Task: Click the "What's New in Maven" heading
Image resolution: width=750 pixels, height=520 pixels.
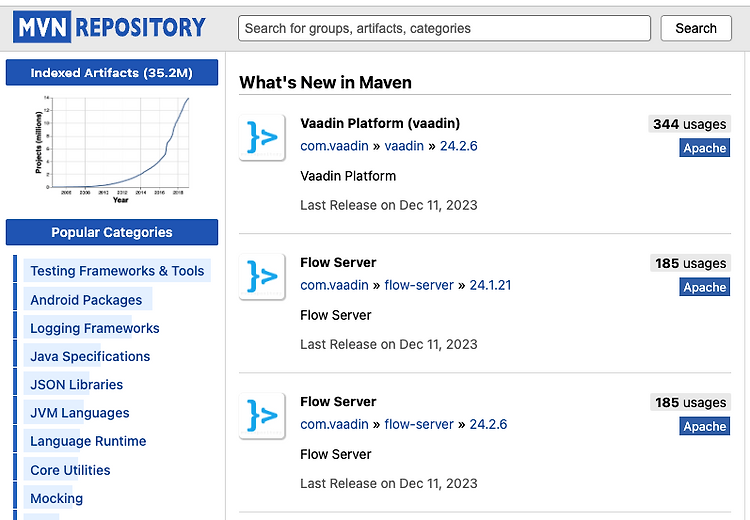Action: (x=325, y=82)
